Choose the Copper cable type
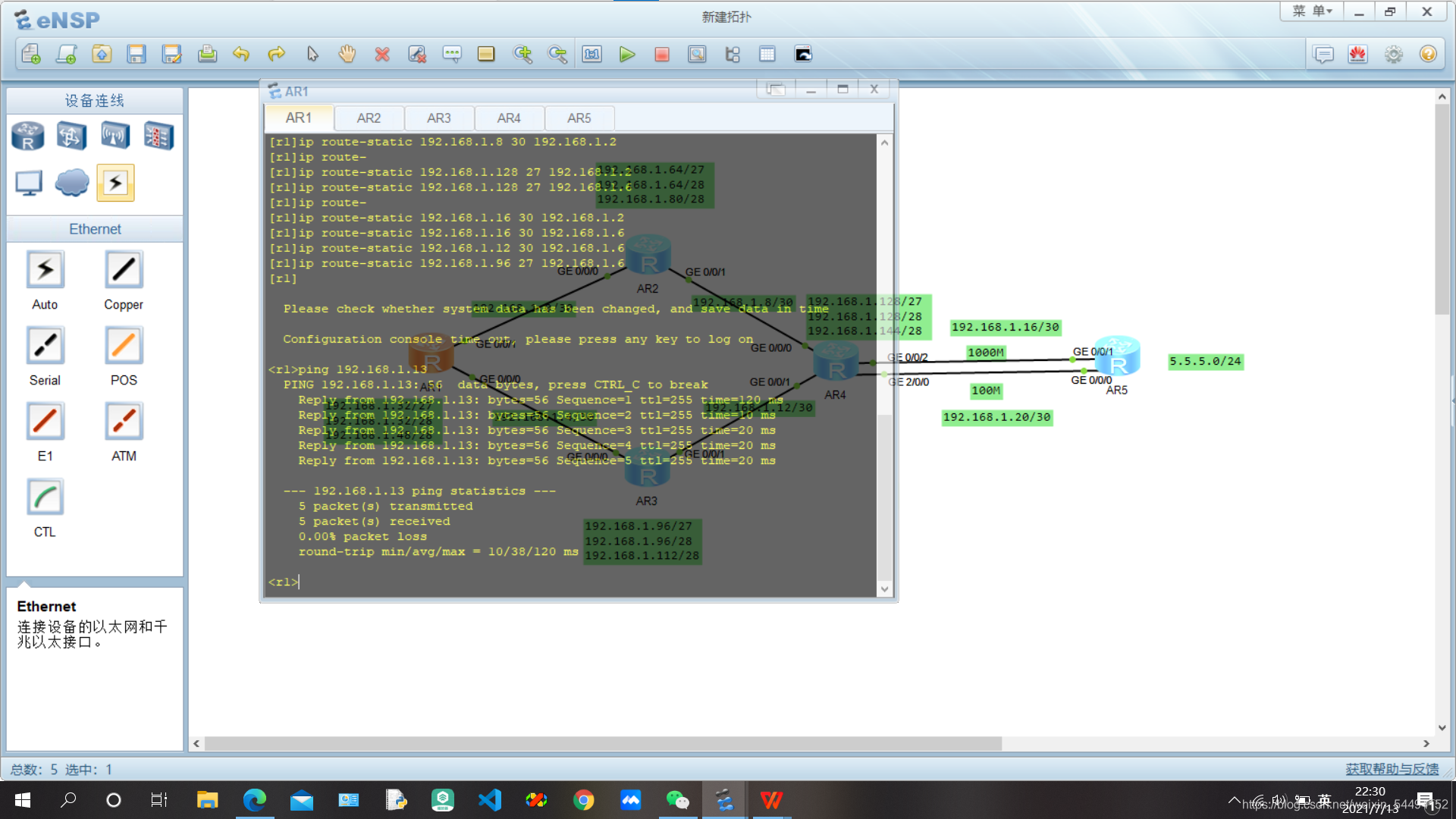This screenshot has width=1456, height=819. pyautogui.click(x=124, y=269)
